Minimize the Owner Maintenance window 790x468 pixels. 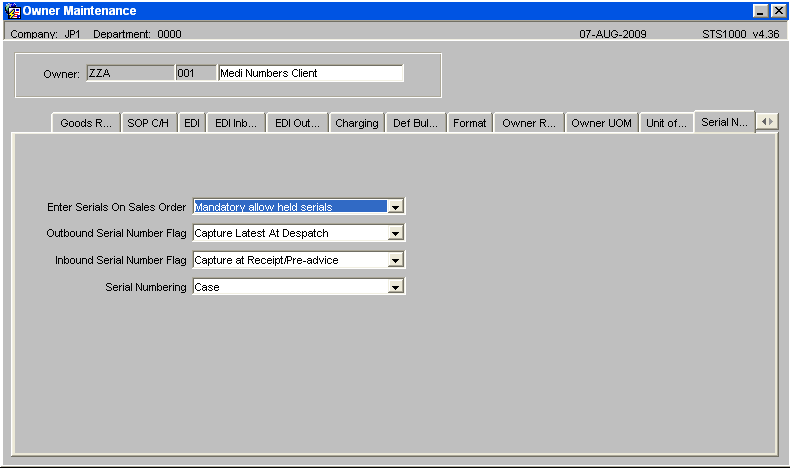click(760, 11)
